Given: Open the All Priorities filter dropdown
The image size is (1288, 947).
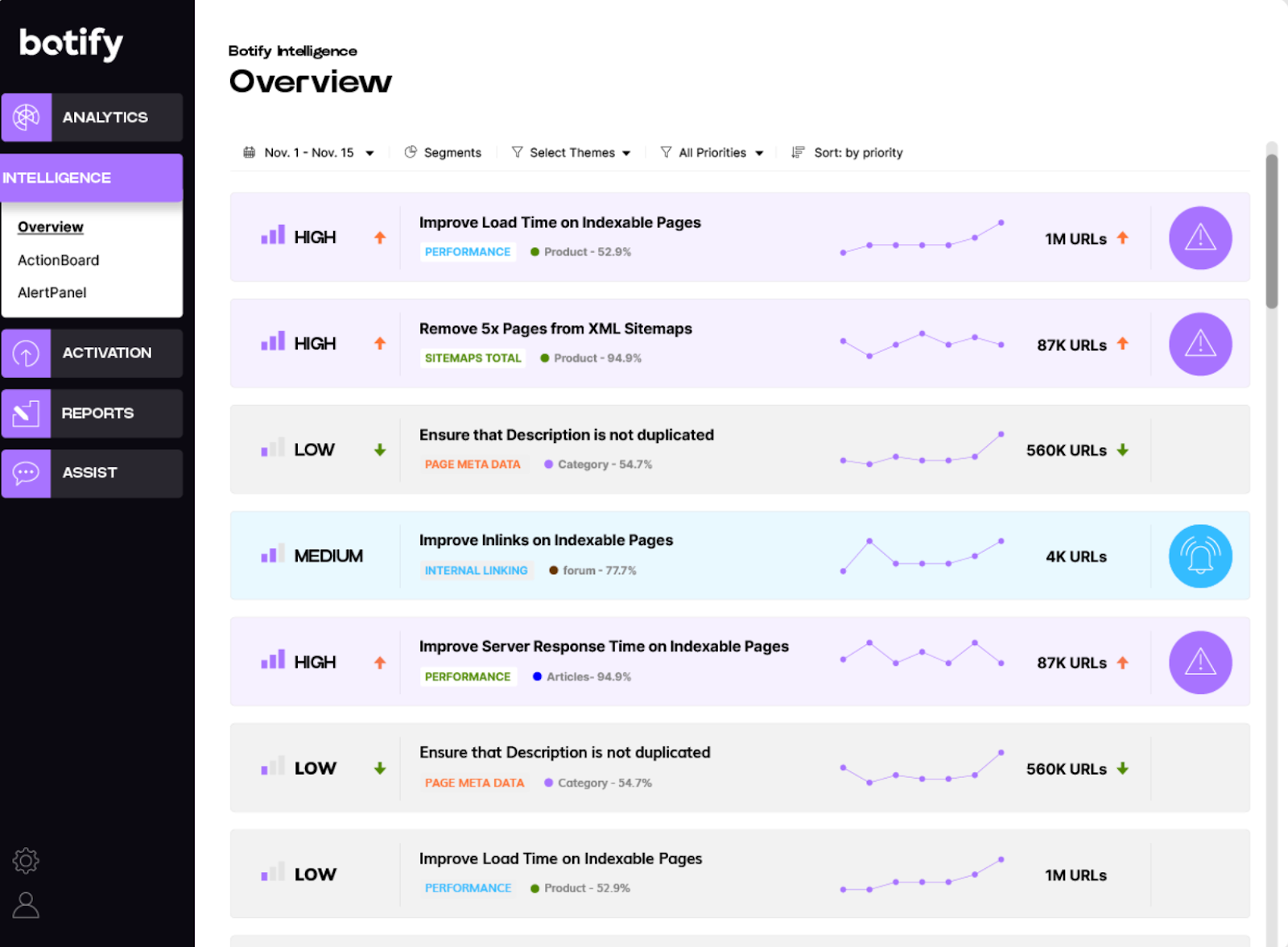Looking at the screenshot, I should coord(712,152).
